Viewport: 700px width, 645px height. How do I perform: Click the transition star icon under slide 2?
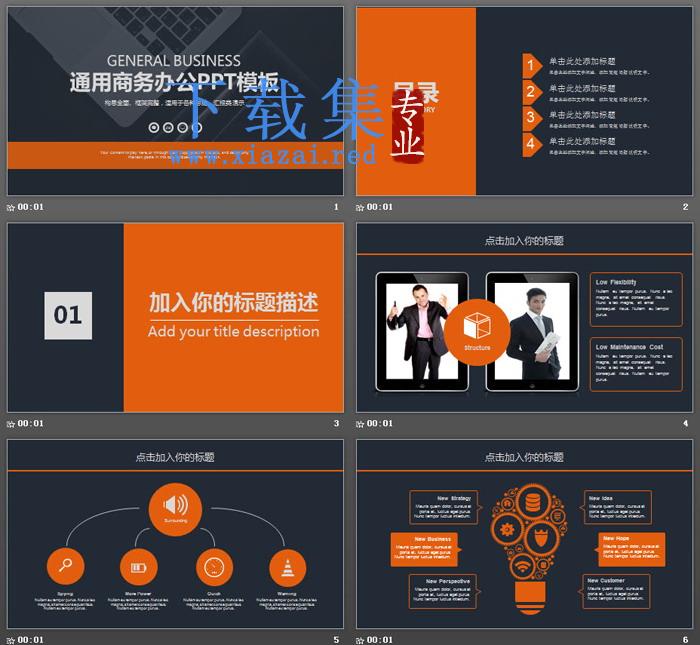pyautogui.click(x=360, y=208)
